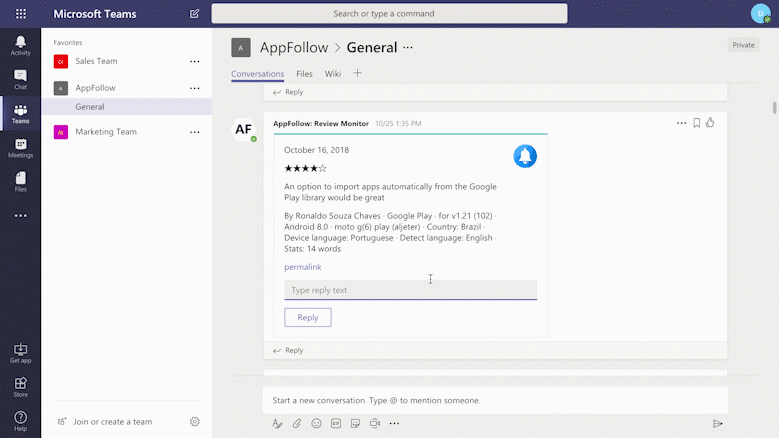The image size is (779, 438).
Task: Like the AppFollow review message
Action: click(710, 123)
